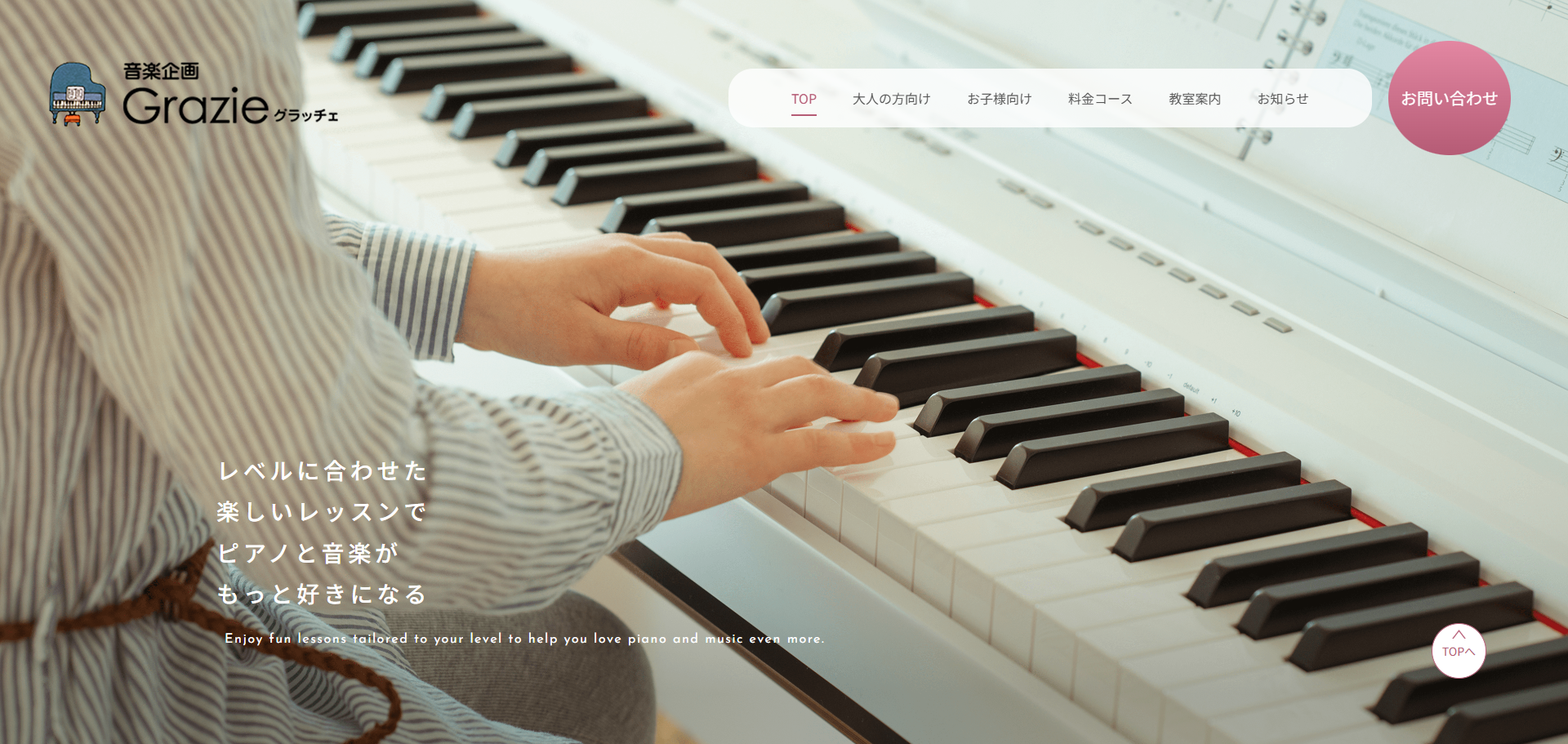Click the 楽しいレッスンで headline line
Image resolution: width=1568 pixels, height=744 pixels.
pos(323,512)
